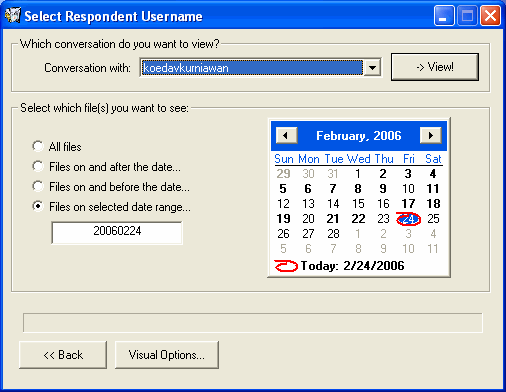Select February 27 in the calendar
The width and height of the screenshot is (506, 392).
(308, 234)
